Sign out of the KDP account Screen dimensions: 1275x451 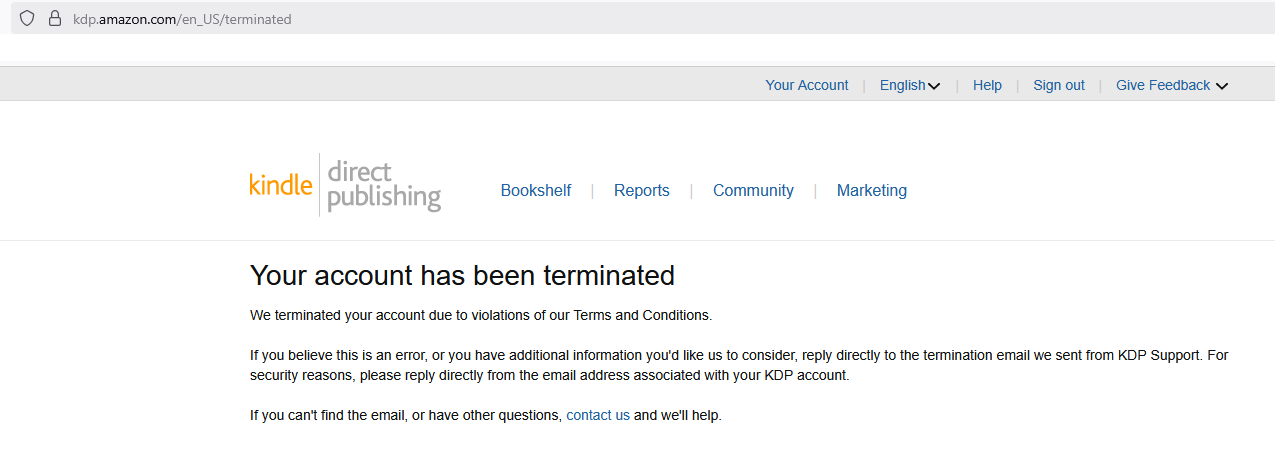click(x=1058, y=86)
